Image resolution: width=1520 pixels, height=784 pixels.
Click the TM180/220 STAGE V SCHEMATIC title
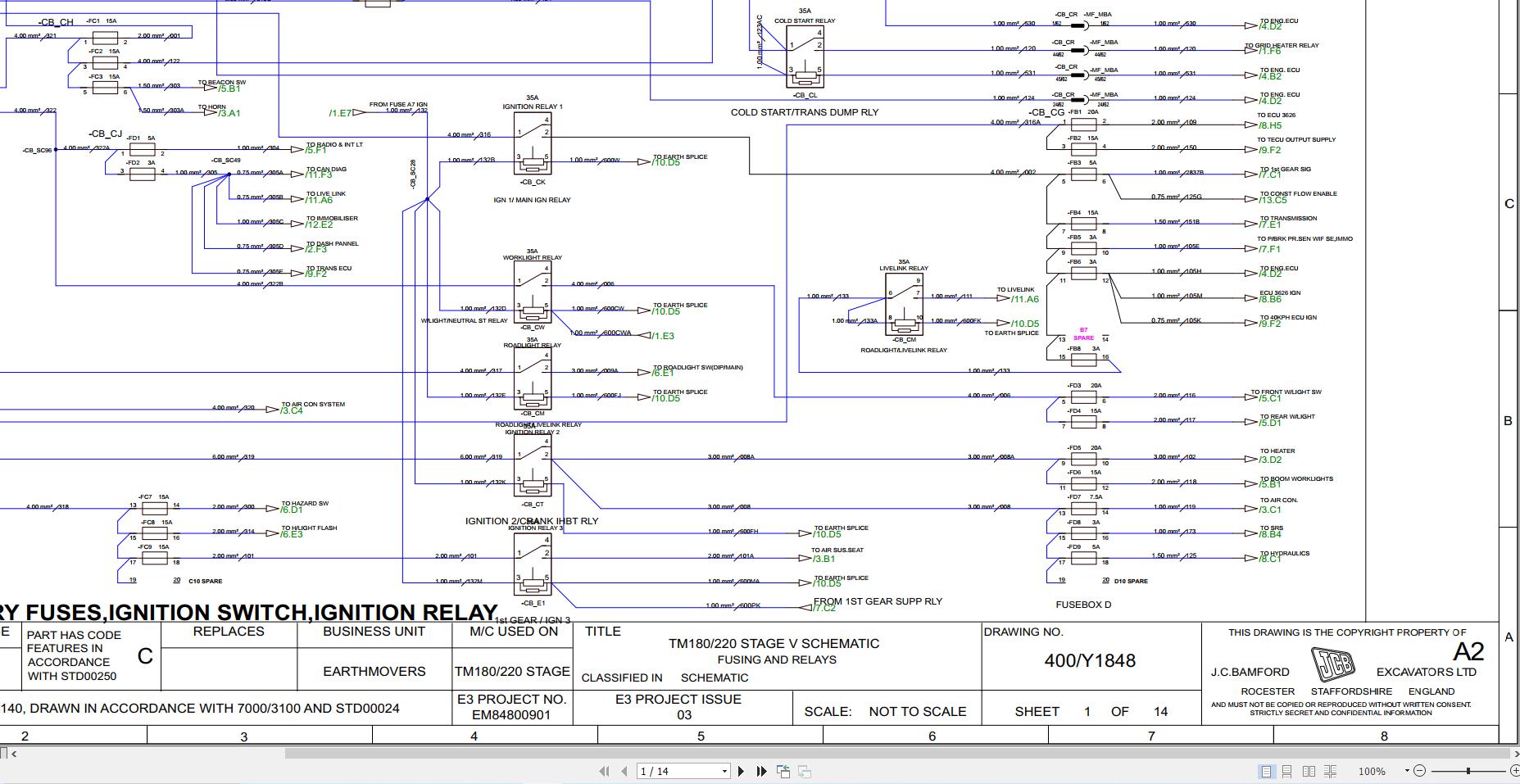(774, 644)
